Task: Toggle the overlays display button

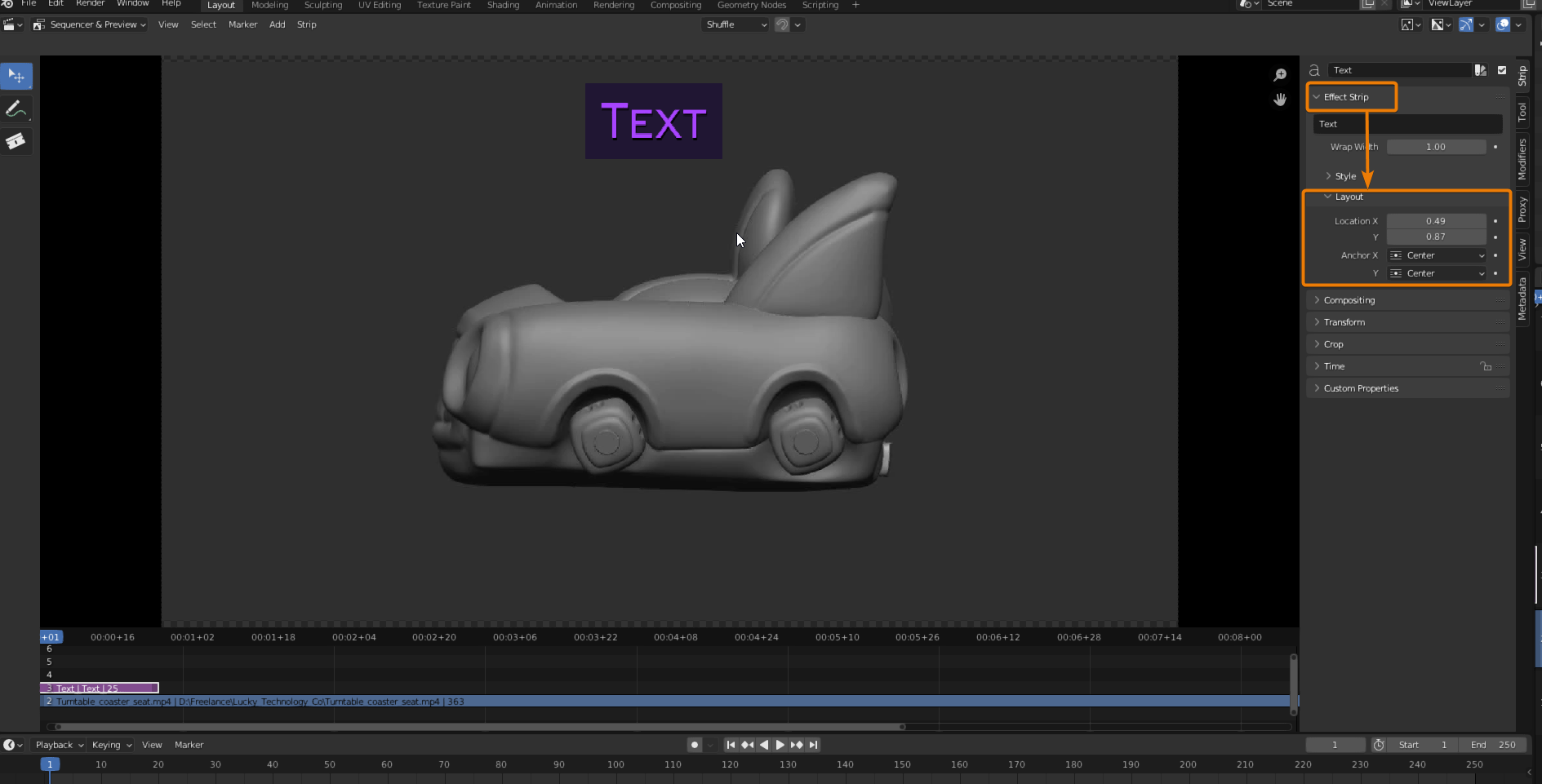Action: [x=1503, y=24]
